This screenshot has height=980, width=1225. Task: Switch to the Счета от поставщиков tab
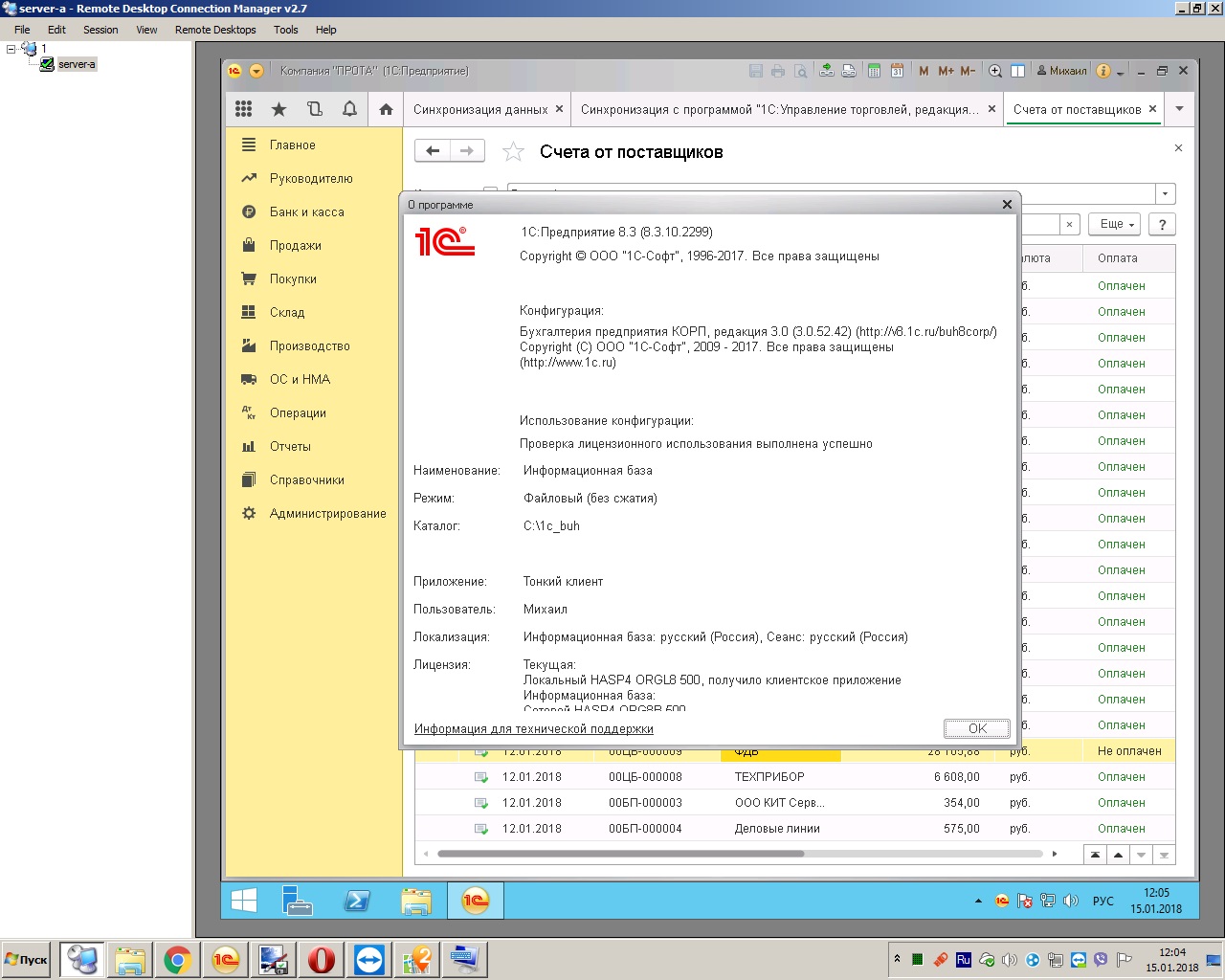pos(1077,109)
